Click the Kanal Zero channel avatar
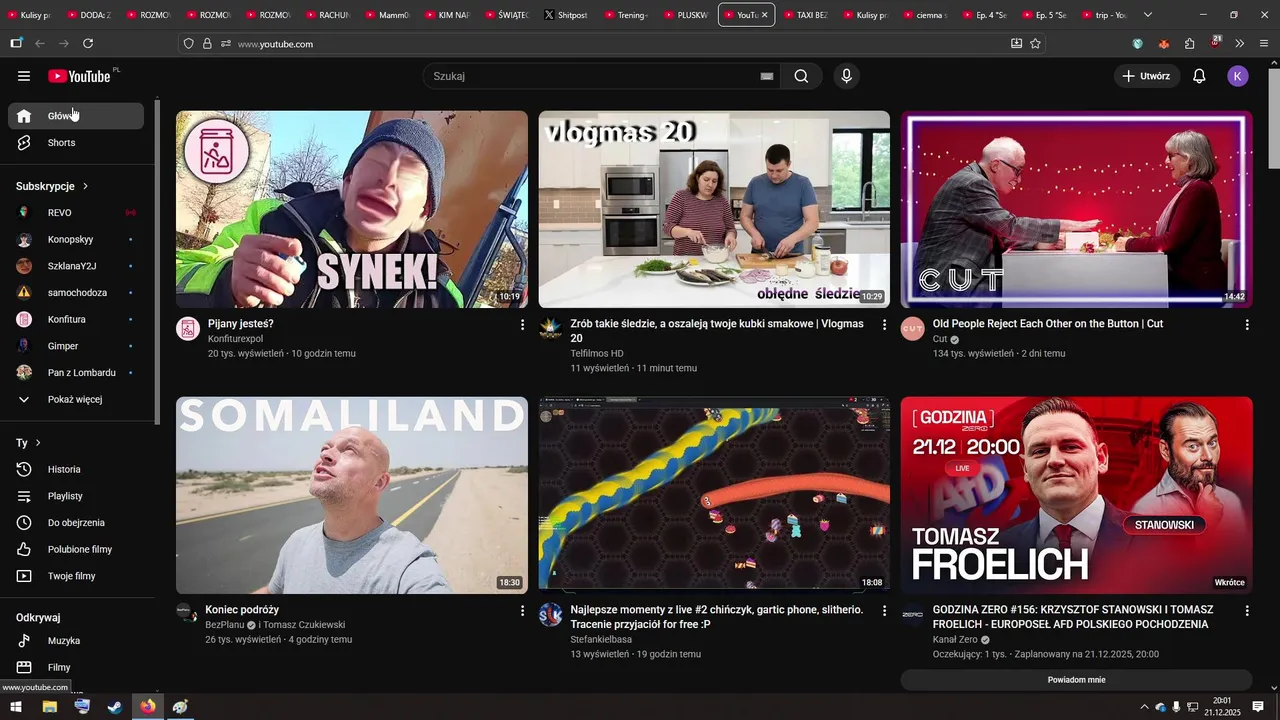Image resolution: width=1280 pixels, height=720 pixels. tap(913, 615)
